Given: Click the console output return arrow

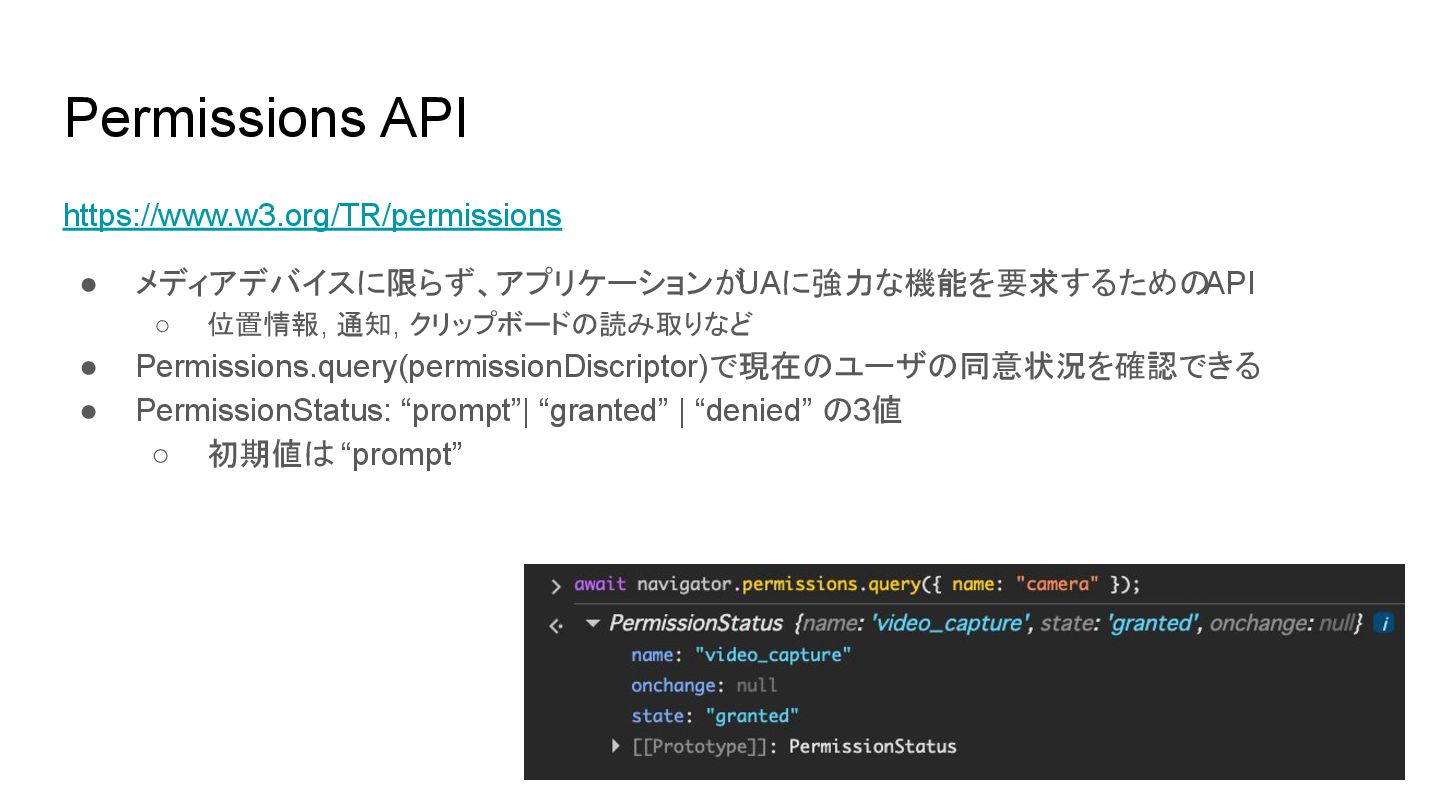Looking at the screenshot, I should point(556,625).
